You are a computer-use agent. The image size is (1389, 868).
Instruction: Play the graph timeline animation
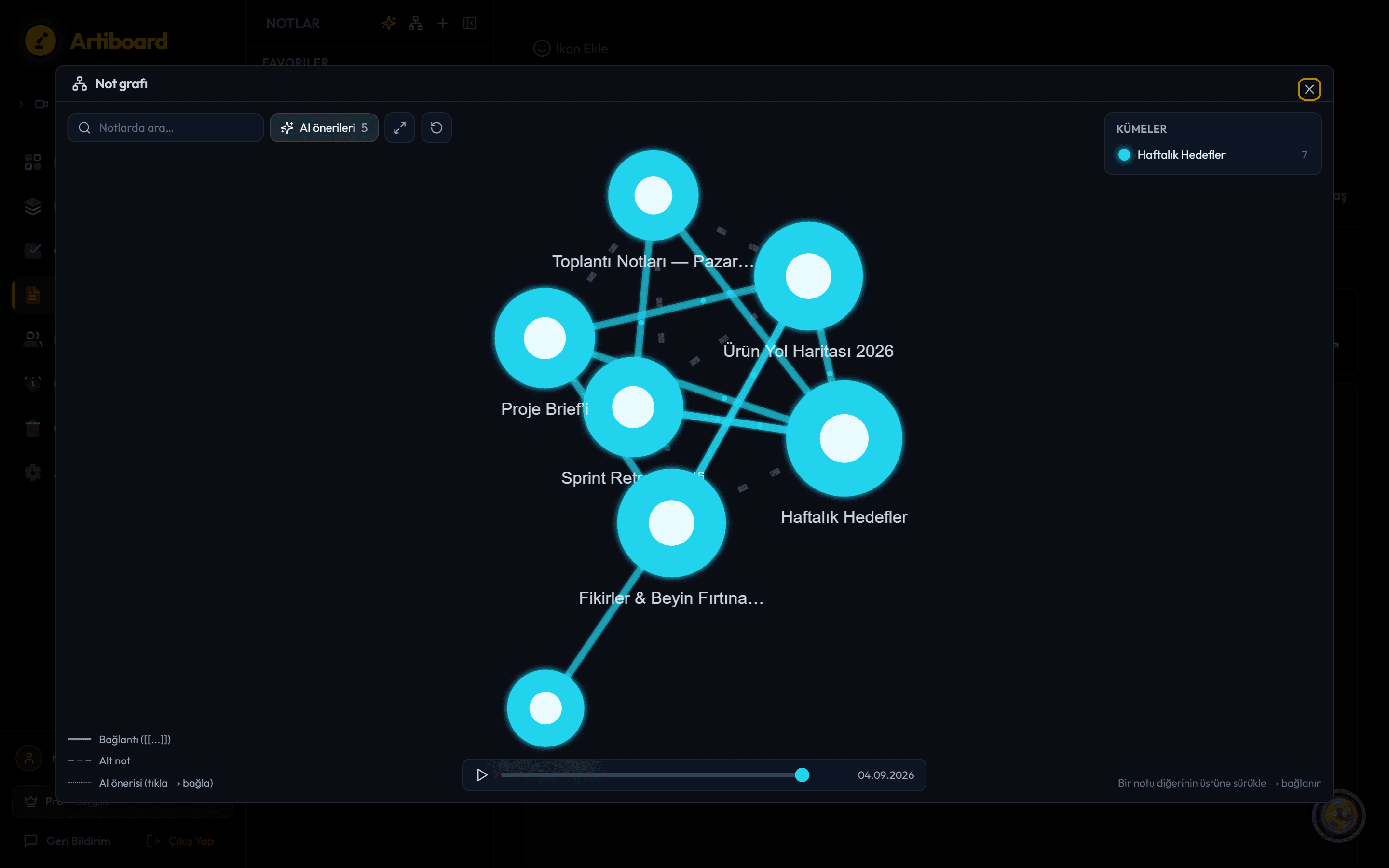click(x=482, y=775)
